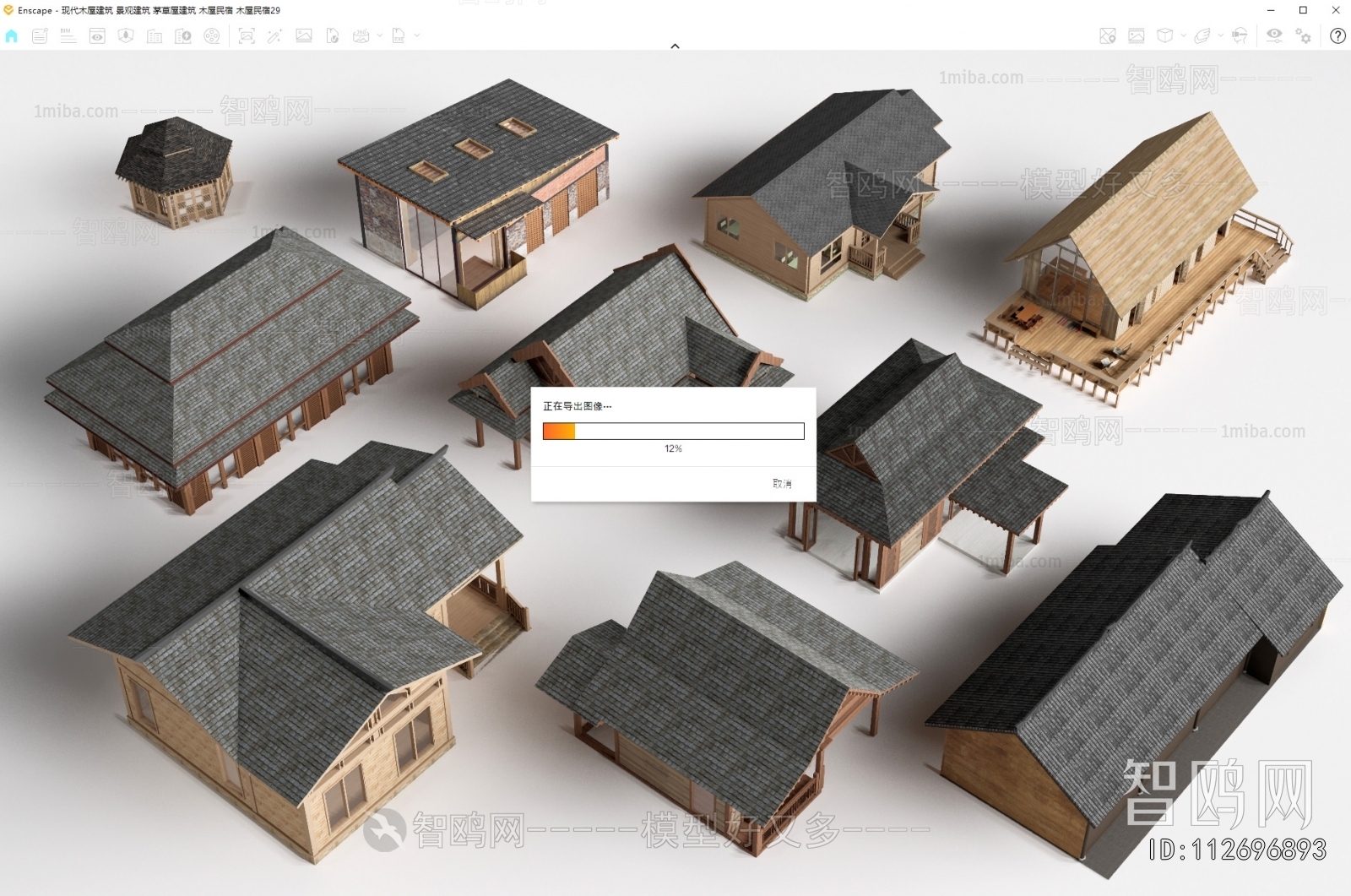Click the batch render image icon
This screenshot has height=896, width=1351.
point(1137,35)
